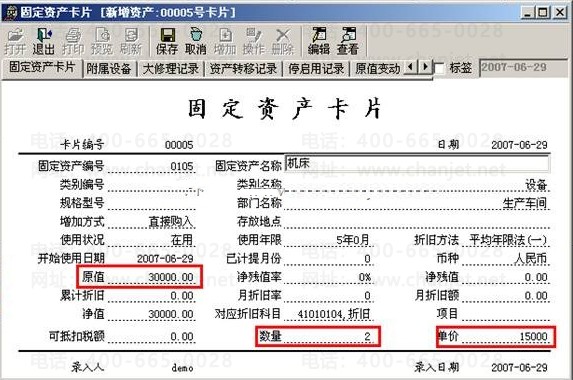Click the 数量 value 2
Viewport: 573px width, 380px height.
(367, 337)
